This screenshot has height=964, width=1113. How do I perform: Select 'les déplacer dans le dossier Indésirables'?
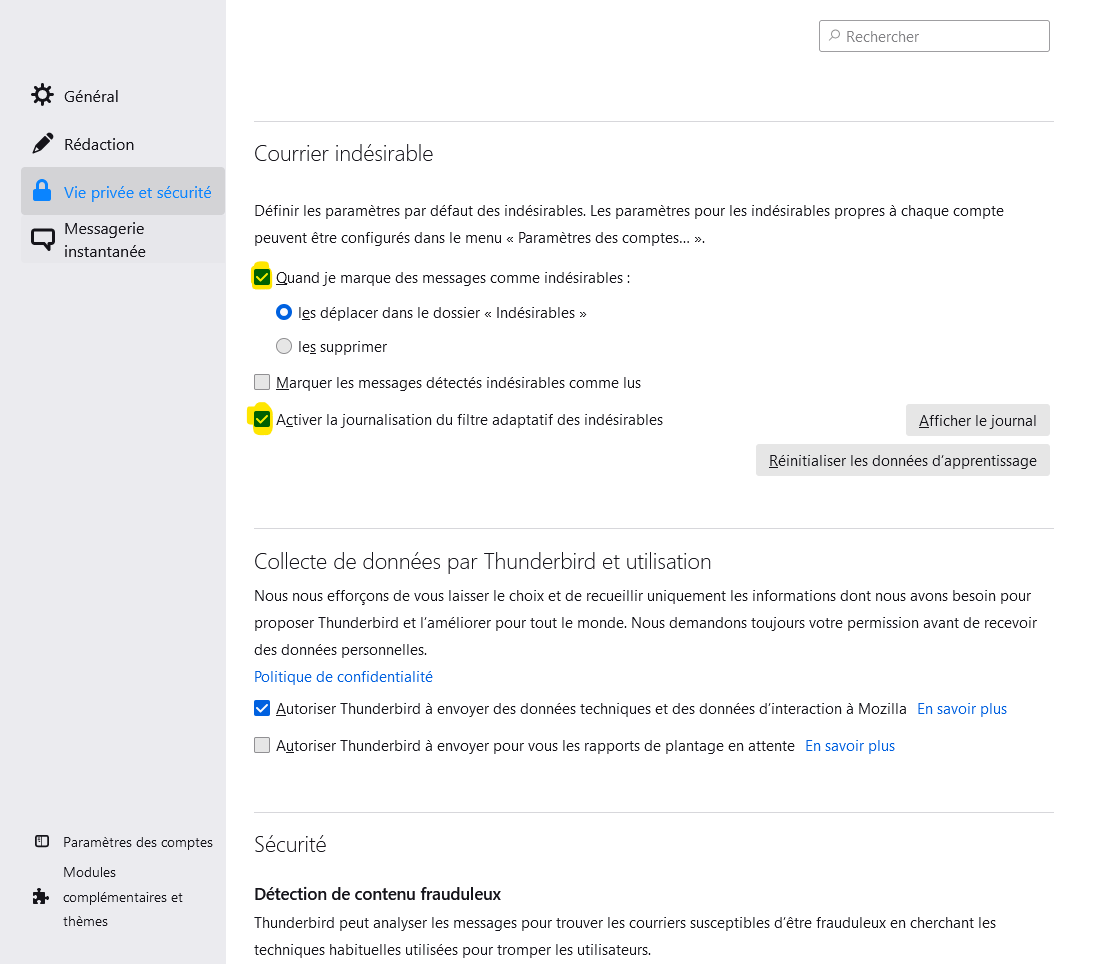pyautogui.click(x=284, y=313)
